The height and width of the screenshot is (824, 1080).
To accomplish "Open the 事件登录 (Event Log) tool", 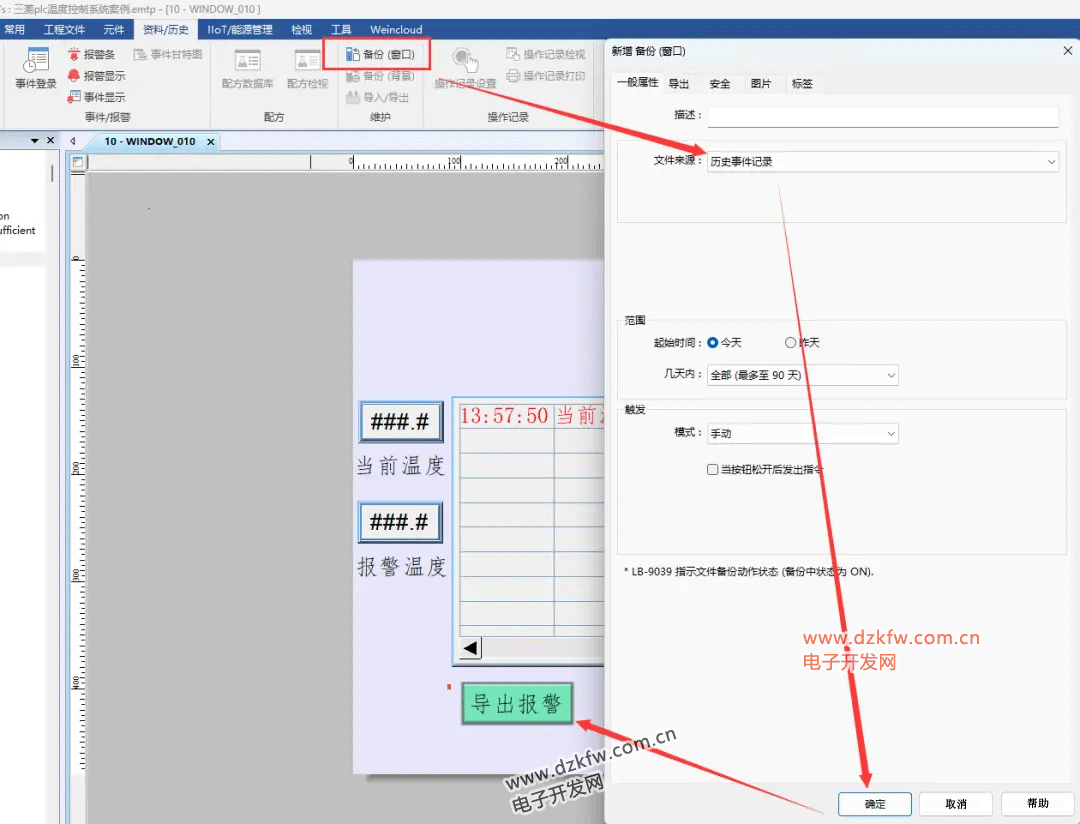I will coord(36,67).
